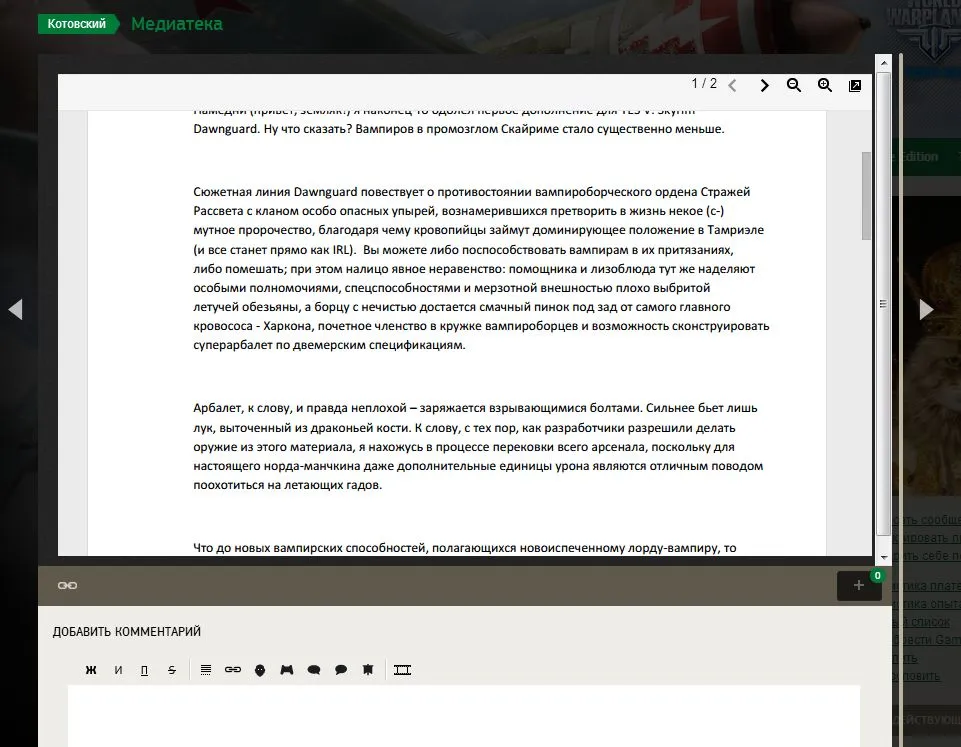Insert video using film strip icon
Image resolution: width=961 pixels, height=747 pixels.
click(402, 670)
